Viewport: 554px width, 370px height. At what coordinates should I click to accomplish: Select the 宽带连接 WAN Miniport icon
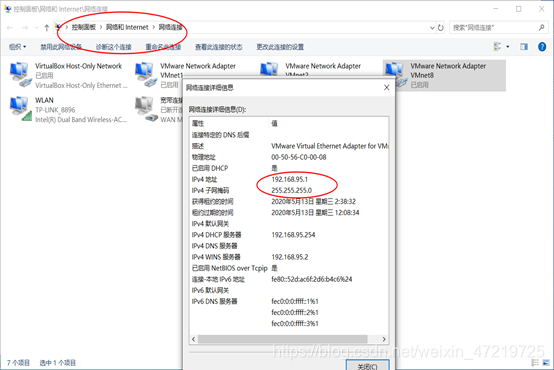pos(146,109)
